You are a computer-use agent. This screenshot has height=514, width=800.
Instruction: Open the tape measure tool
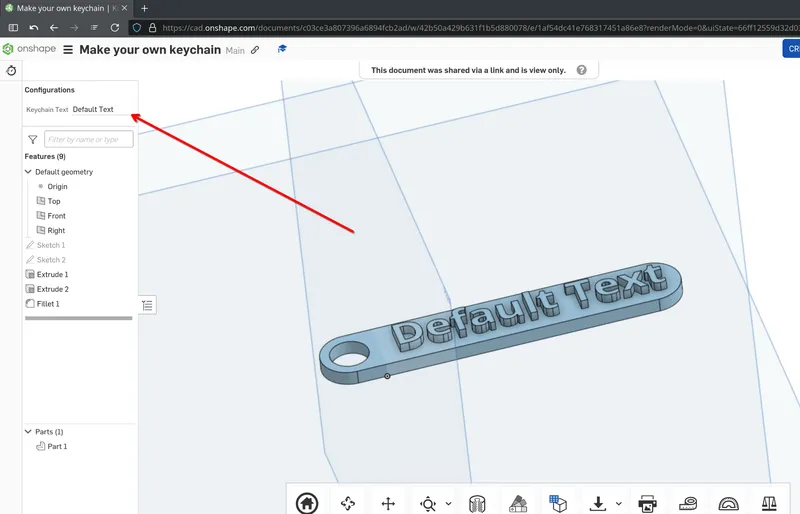[x=687, y=503]
